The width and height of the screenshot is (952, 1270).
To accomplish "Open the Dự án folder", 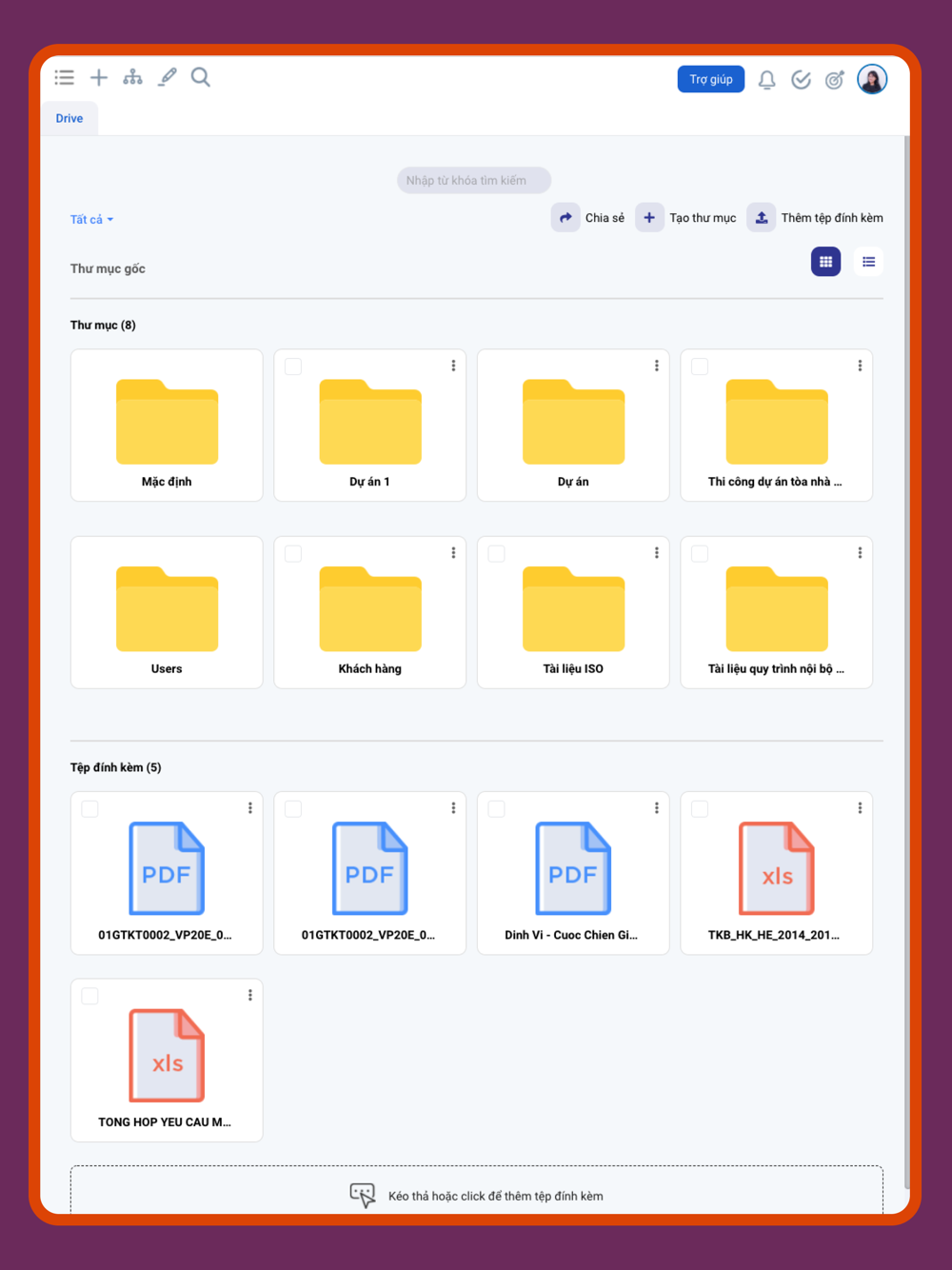I will point(573,425).
